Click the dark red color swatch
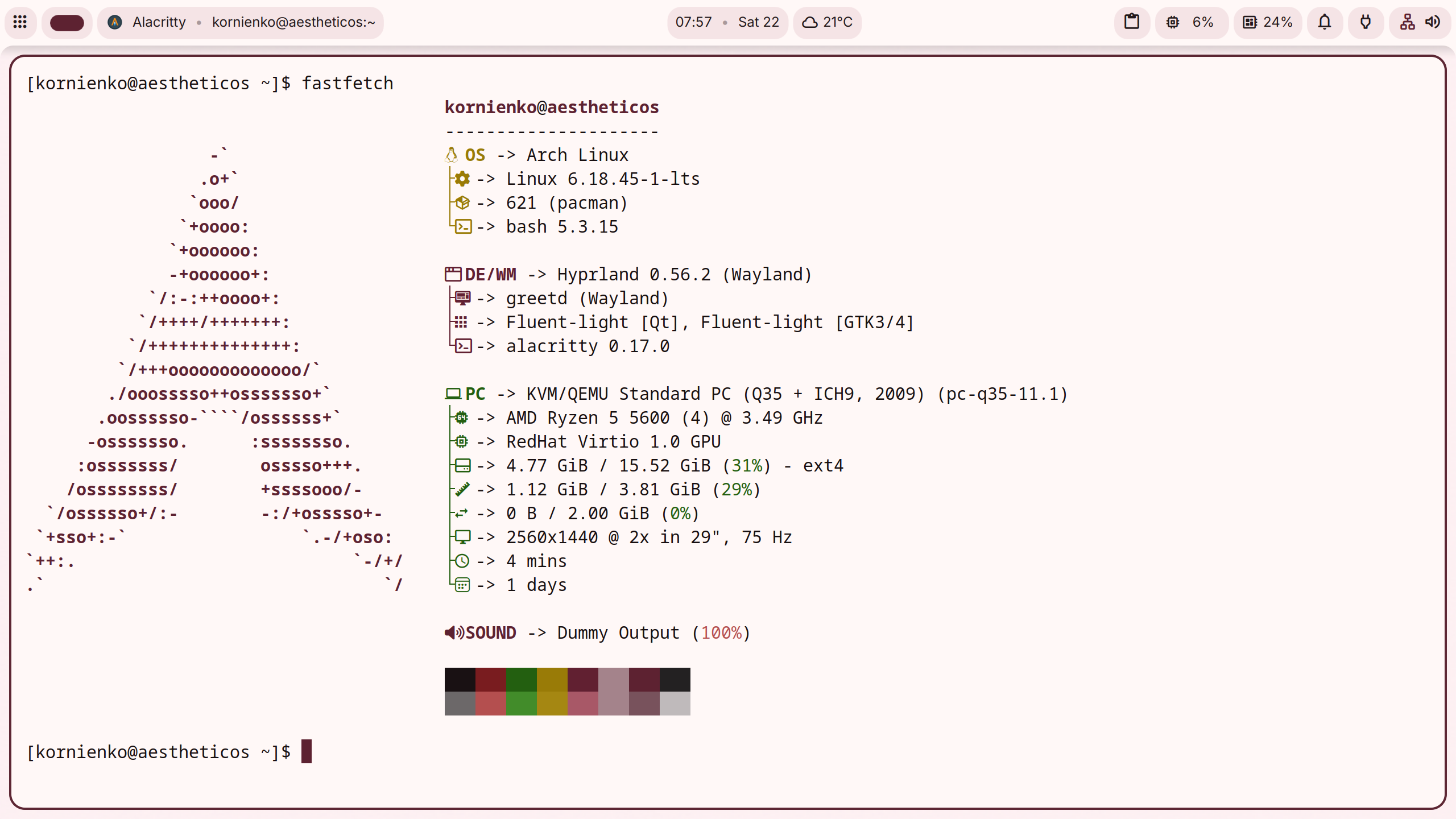The image size is (1456, 819). point(491,680)
